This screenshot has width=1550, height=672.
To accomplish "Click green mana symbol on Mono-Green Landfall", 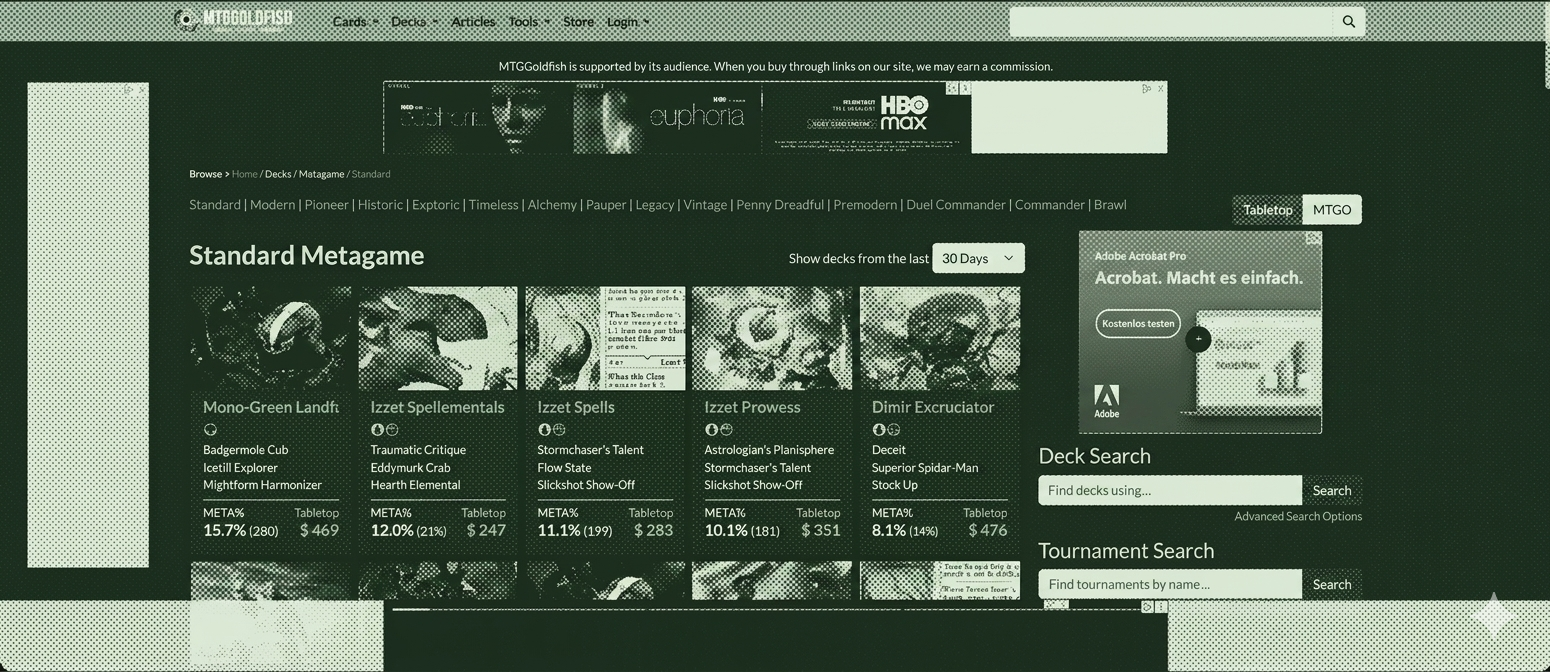I will [210, 429].
